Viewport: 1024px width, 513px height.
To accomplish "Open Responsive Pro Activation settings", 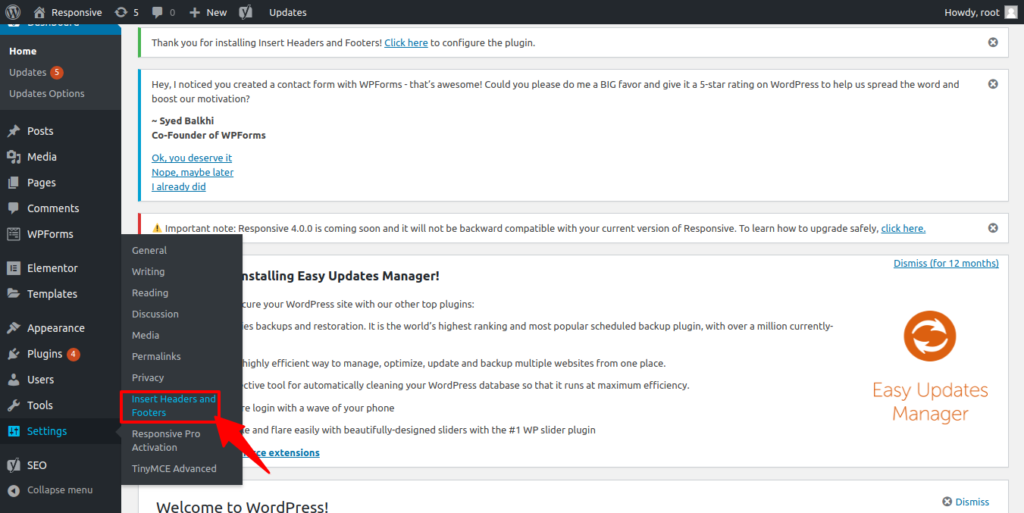I will [166, 441].
